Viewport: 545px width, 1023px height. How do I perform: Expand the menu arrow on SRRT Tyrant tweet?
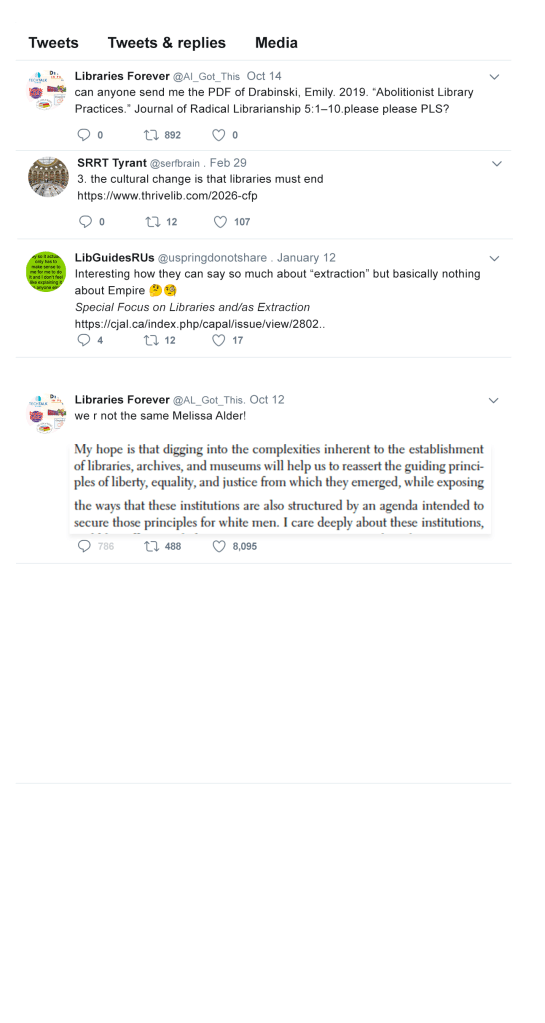tap(497, 164)
